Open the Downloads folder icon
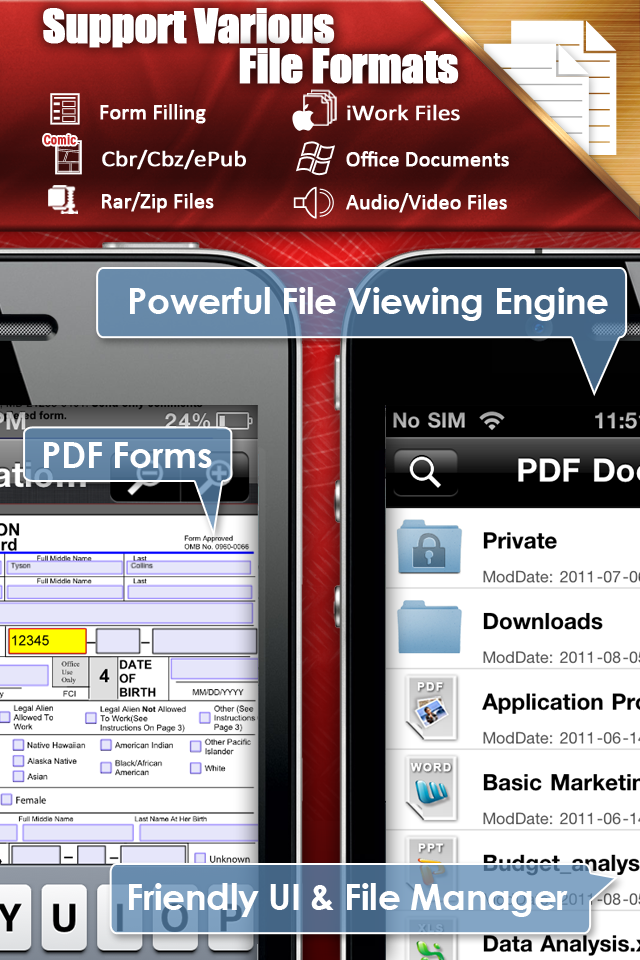The image size is (640, 960). click(x=429, y=627)
